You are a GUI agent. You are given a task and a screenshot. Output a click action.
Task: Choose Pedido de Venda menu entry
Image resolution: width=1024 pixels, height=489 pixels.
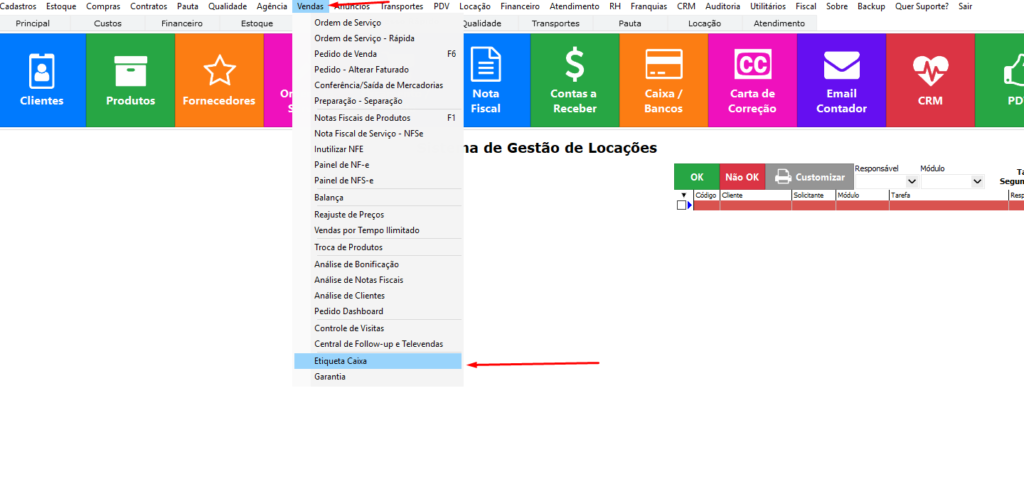[343, 54]
